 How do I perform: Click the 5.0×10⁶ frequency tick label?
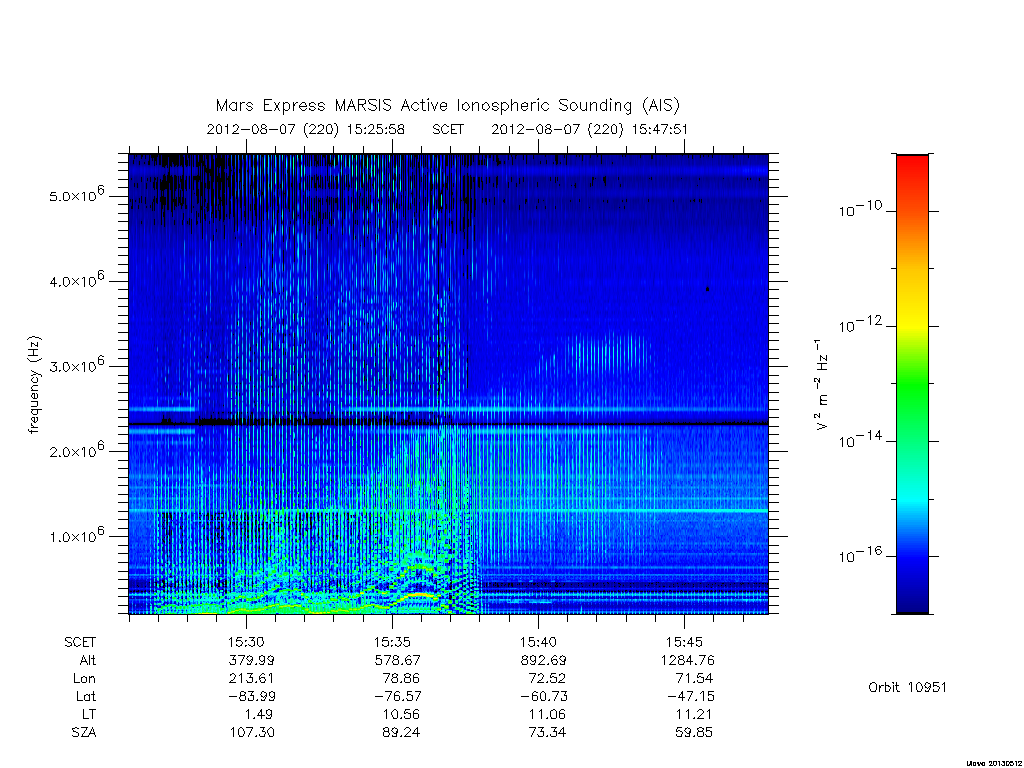coord(76,195)
